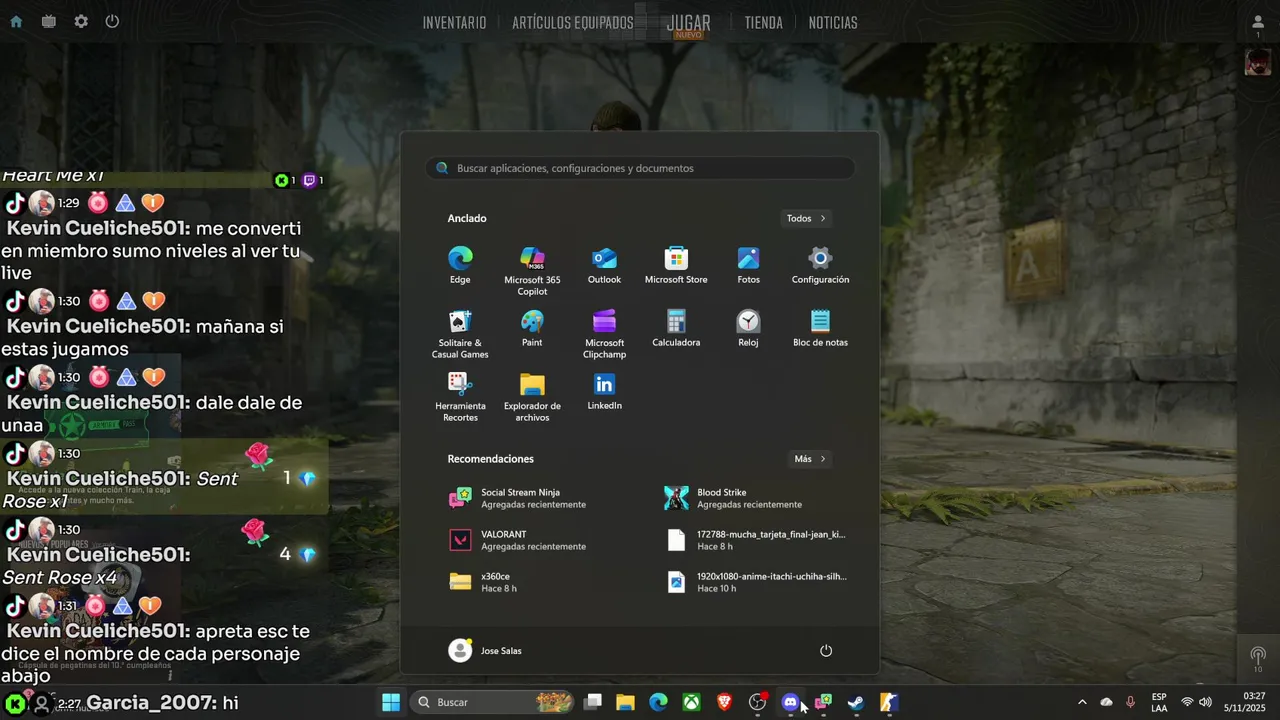
Task: Select the JUGAR tab
Action: coord(689,23)
